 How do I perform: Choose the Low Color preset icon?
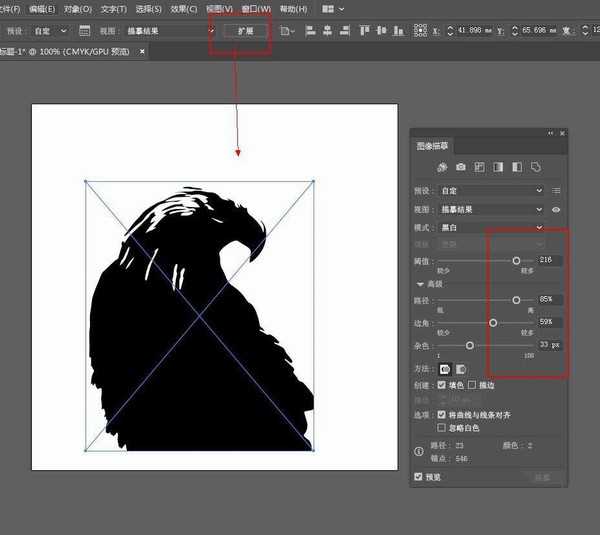click(479, 167)
